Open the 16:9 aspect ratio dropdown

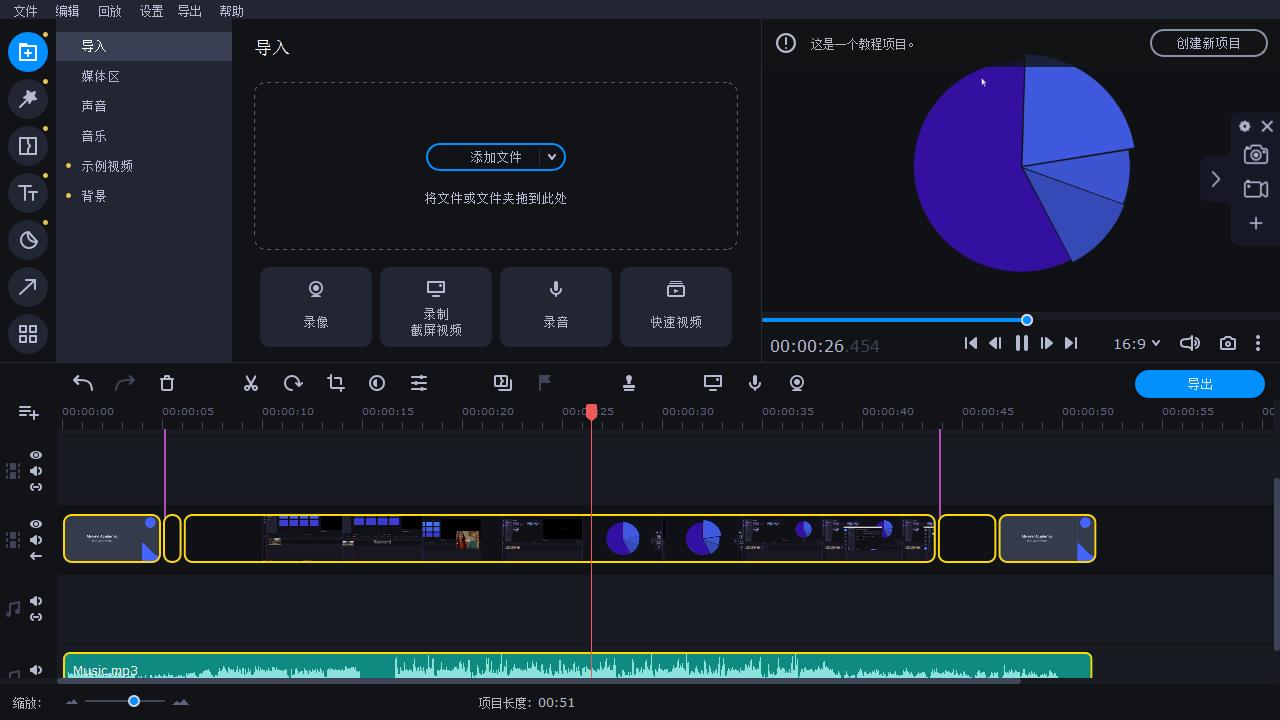click(1137, 343)
